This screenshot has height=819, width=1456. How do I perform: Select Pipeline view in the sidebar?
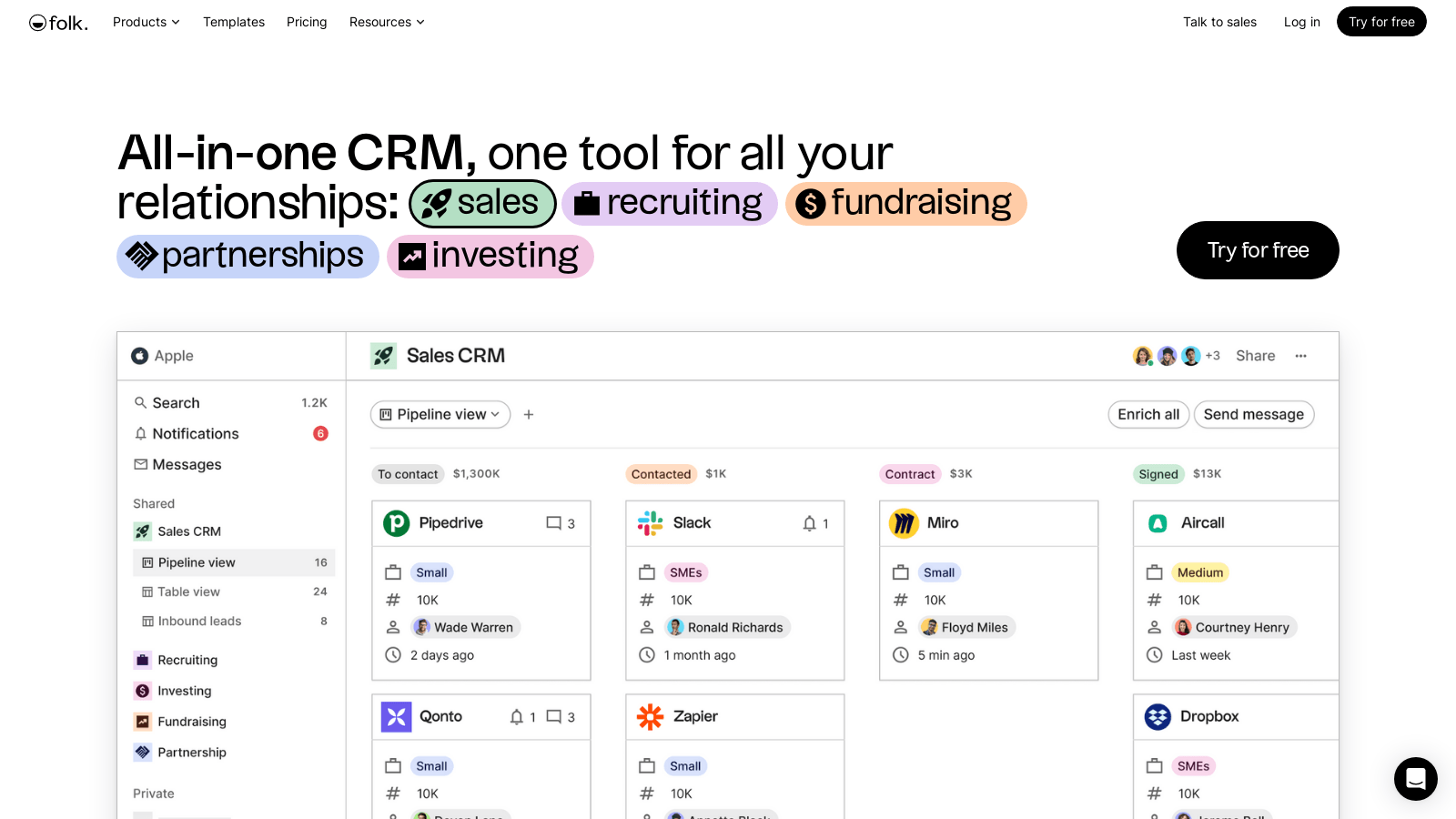pos(234,562)
